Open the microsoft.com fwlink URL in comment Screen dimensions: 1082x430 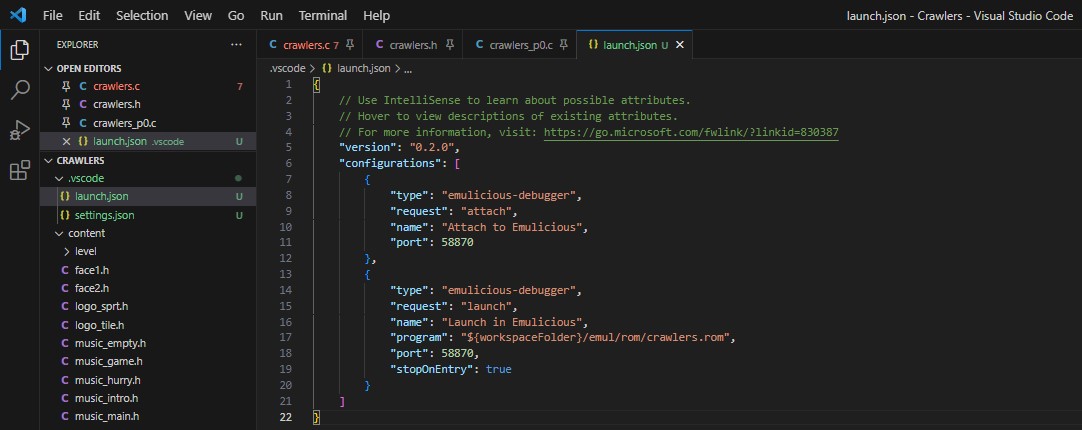tap(691, 132)
